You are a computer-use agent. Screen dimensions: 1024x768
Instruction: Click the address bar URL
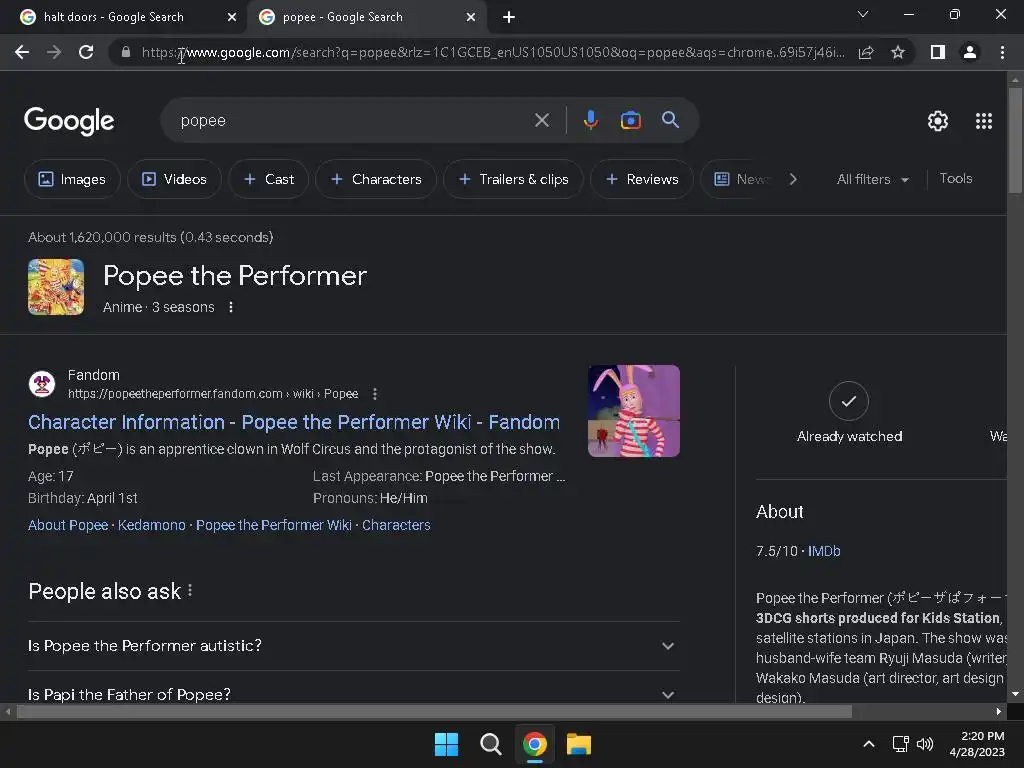pyautogui.click(x=493, y=52)
